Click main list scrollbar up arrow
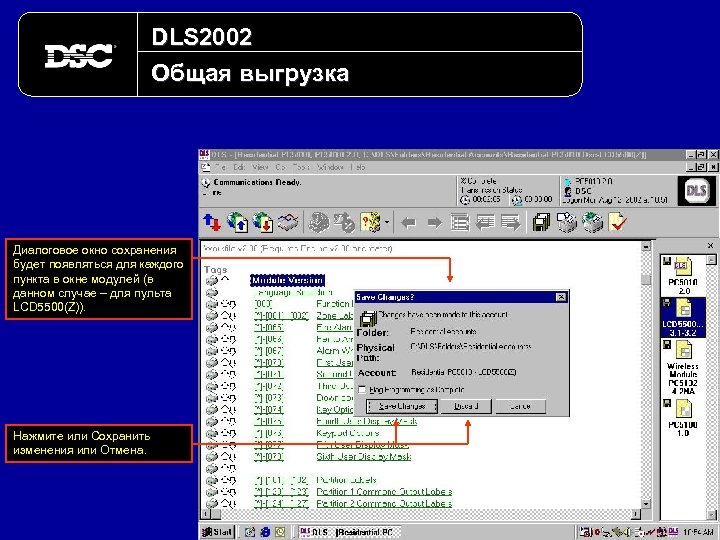Screen dimensions: 720x540 (x=646, y=246)
